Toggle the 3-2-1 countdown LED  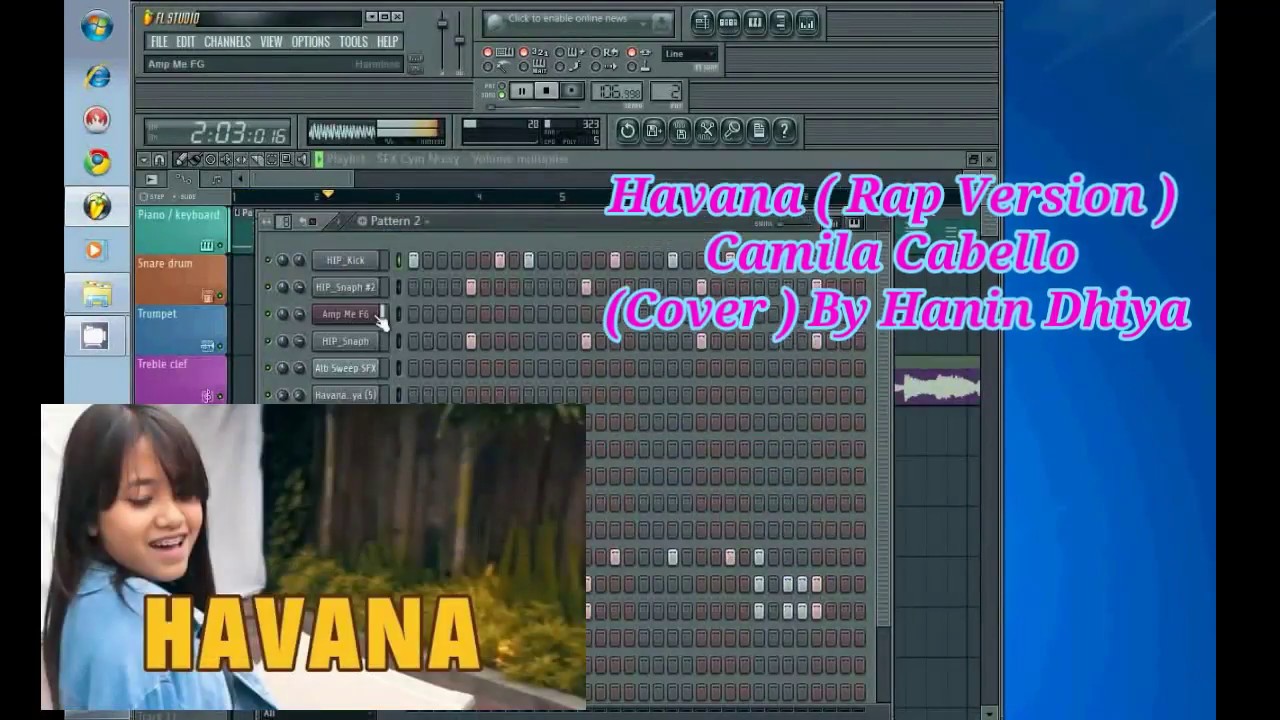click(523, 52)
